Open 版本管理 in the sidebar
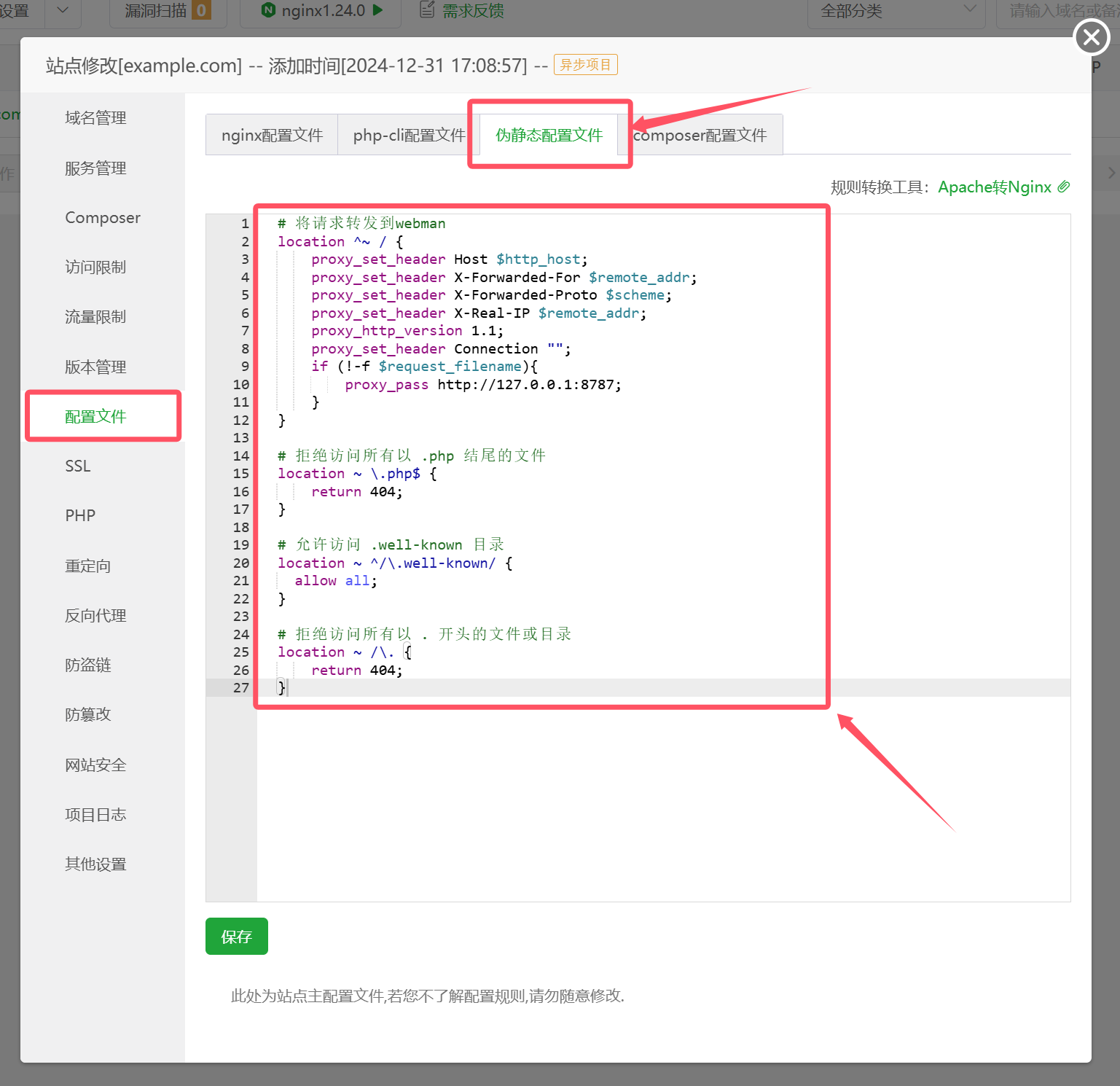The image size is (1120, 1086). (95, 367)
